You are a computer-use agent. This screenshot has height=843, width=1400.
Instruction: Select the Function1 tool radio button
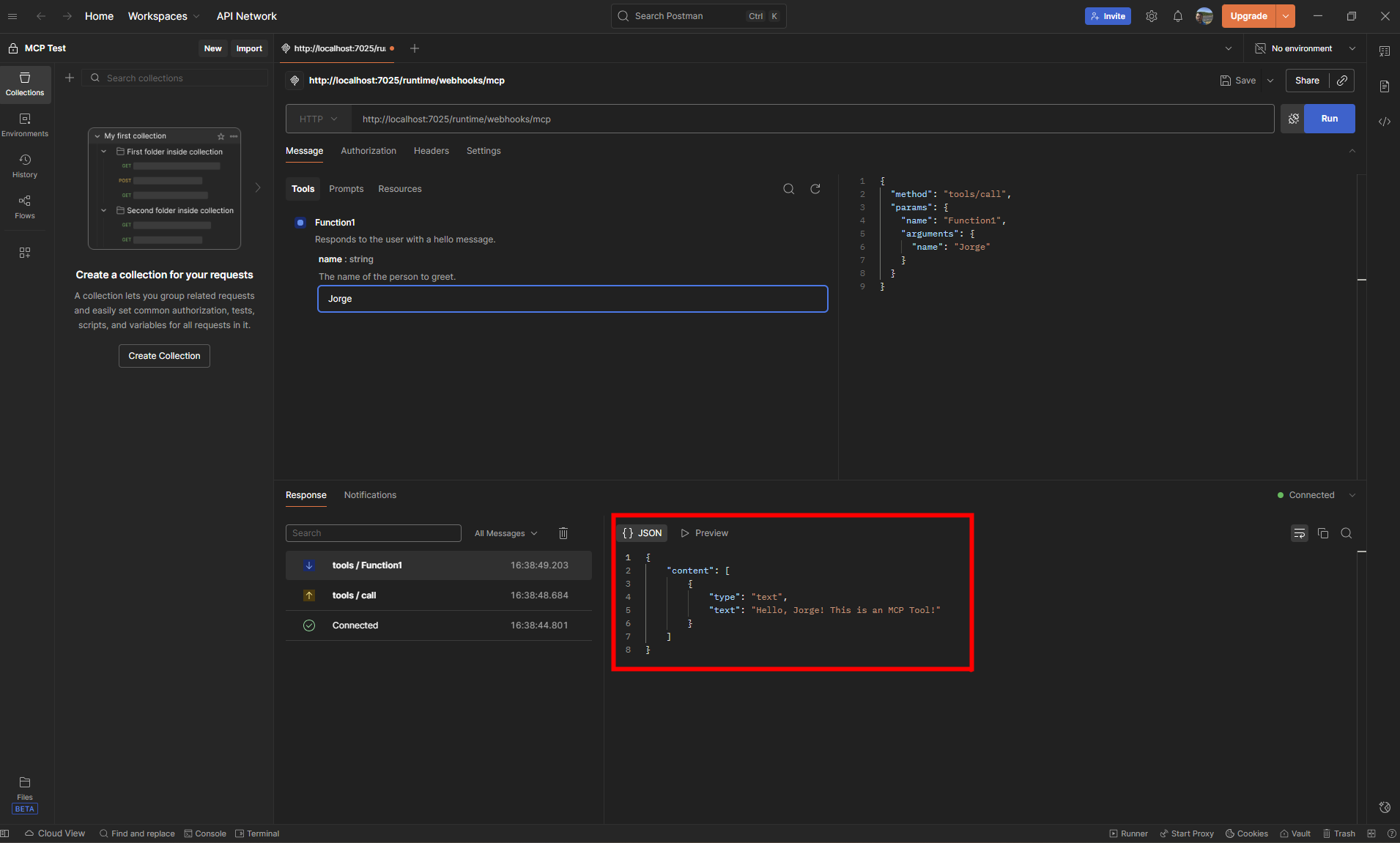click(x=301, y=222)
